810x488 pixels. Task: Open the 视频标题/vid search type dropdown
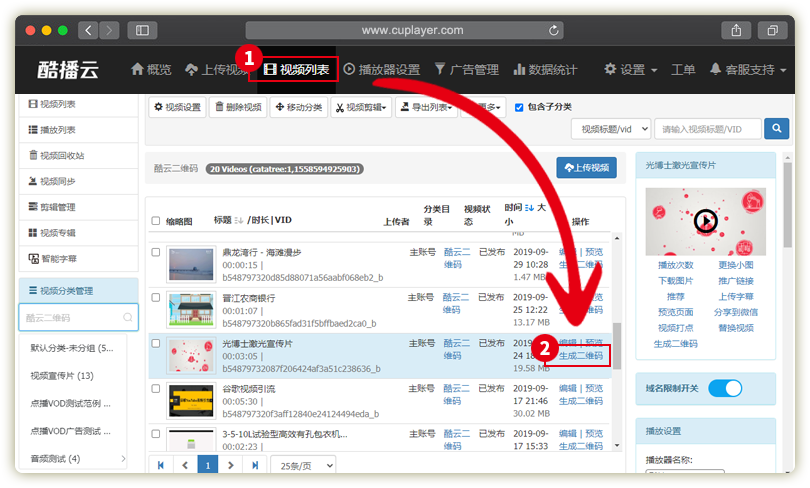click(611, 129)
